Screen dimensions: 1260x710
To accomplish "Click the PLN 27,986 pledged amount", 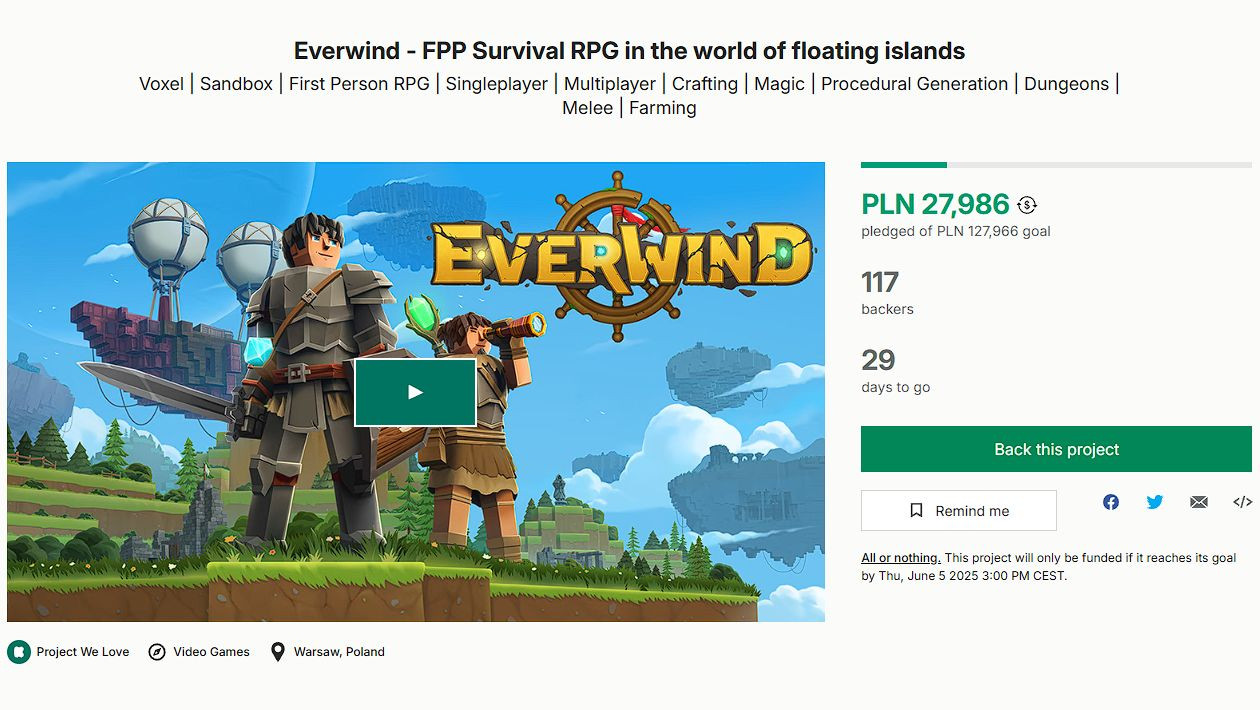I will 935,204.
